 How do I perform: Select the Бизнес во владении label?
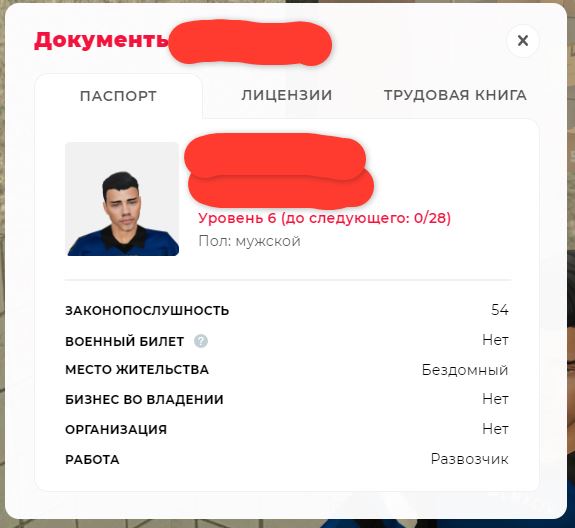(x=144, y=400)
